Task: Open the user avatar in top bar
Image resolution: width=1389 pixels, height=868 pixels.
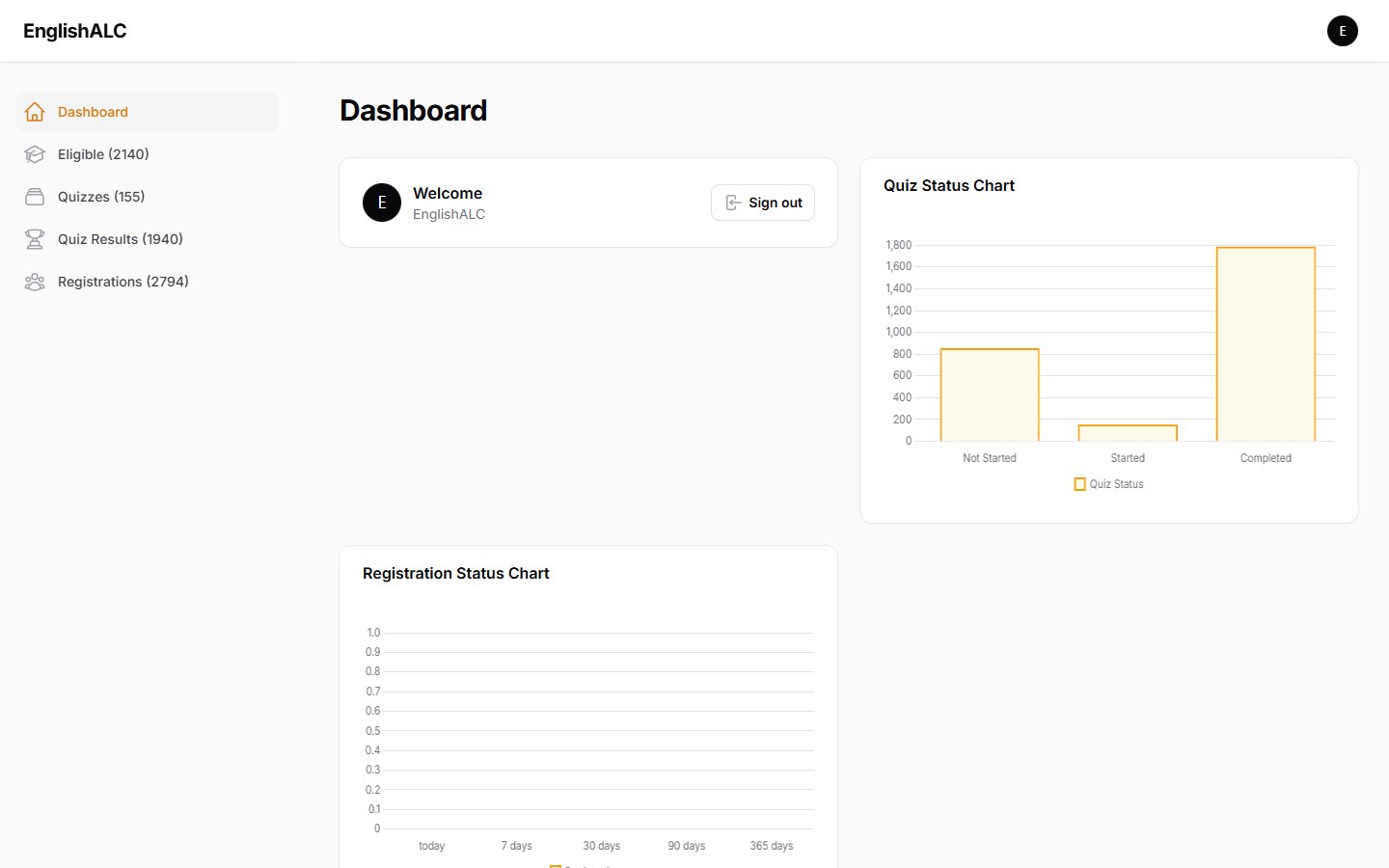Action: [1343, 31]
